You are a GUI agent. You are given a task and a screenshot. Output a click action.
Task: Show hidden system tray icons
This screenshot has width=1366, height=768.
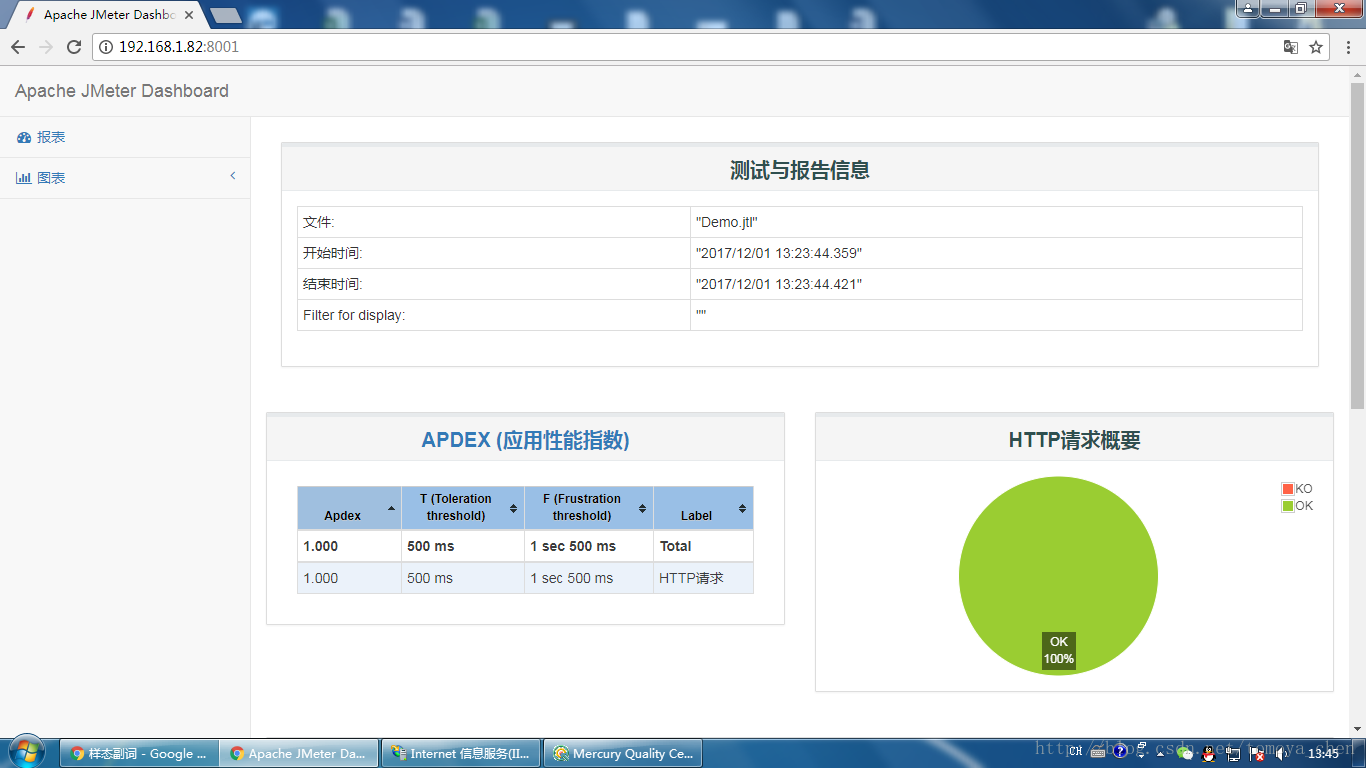click(1160, 754)
